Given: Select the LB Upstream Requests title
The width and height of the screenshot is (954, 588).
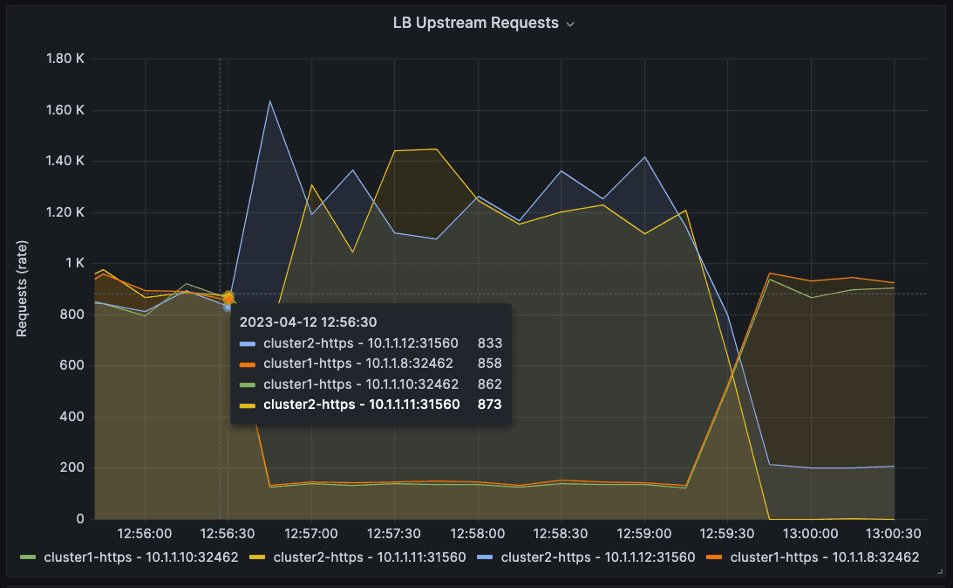Looking at the screenshot, I should pyautogui.click(x=478, y=22).
